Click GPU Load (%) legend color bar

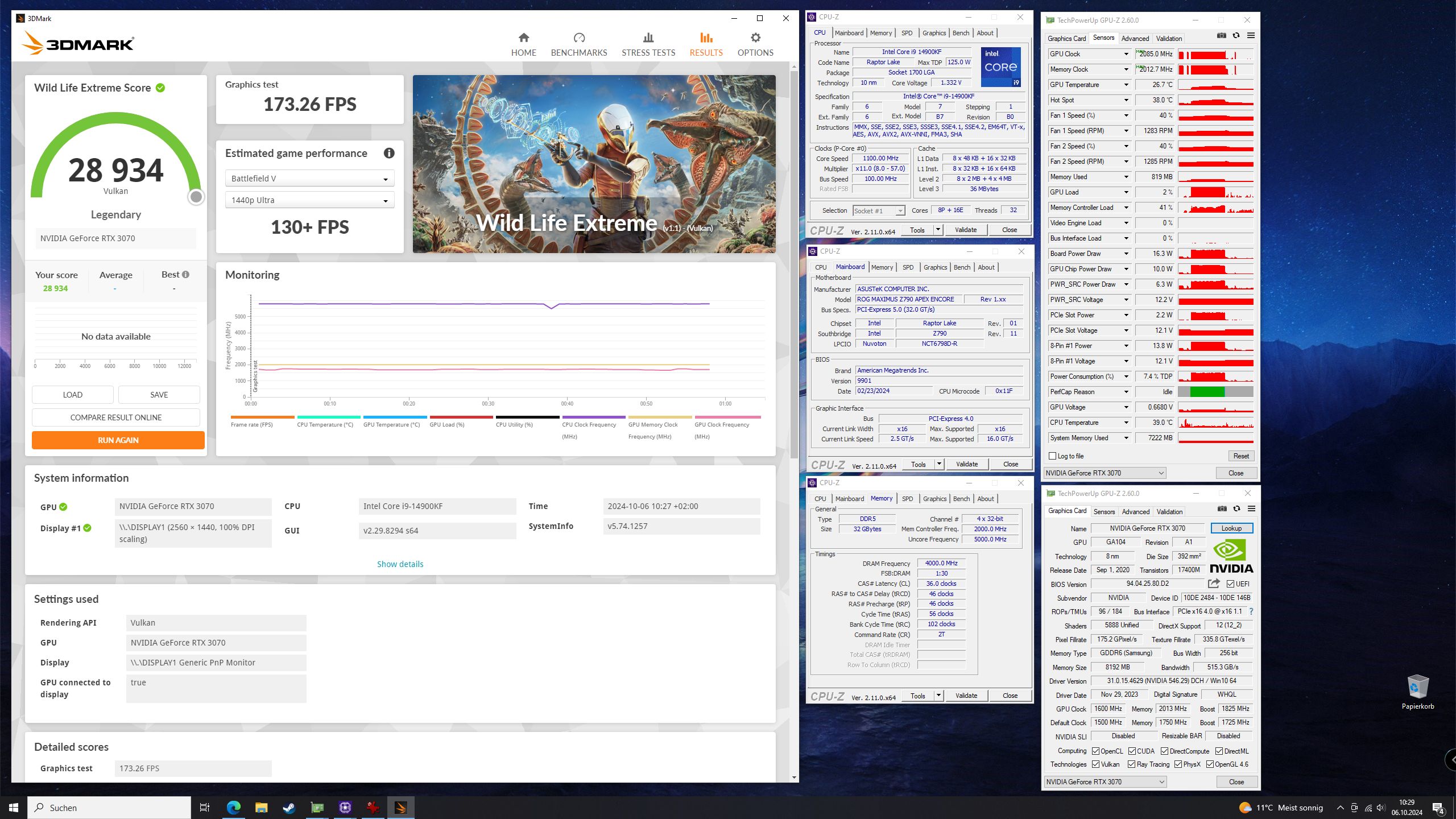(x=461, y=417)
